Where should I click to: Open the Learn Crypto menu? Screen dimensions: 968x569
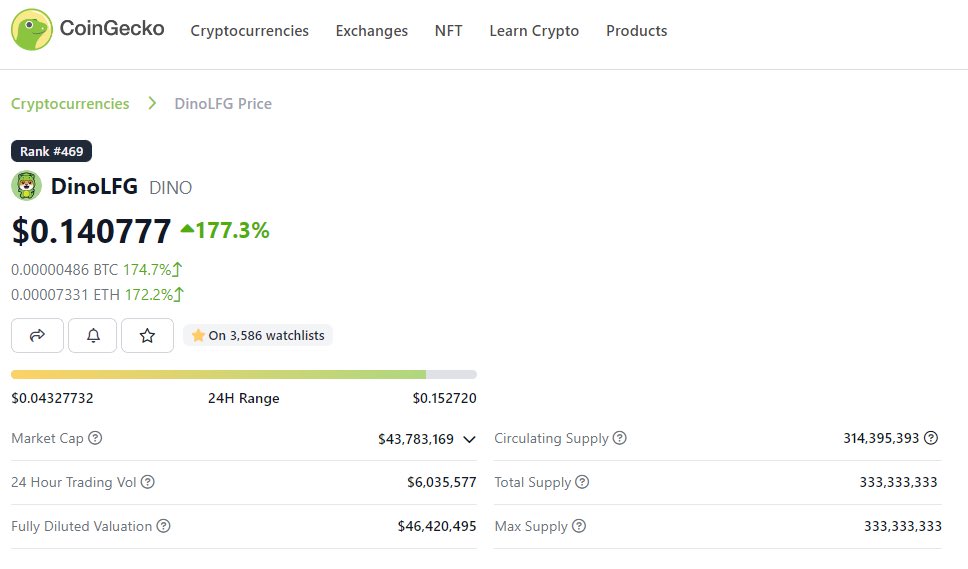[534, 31]
